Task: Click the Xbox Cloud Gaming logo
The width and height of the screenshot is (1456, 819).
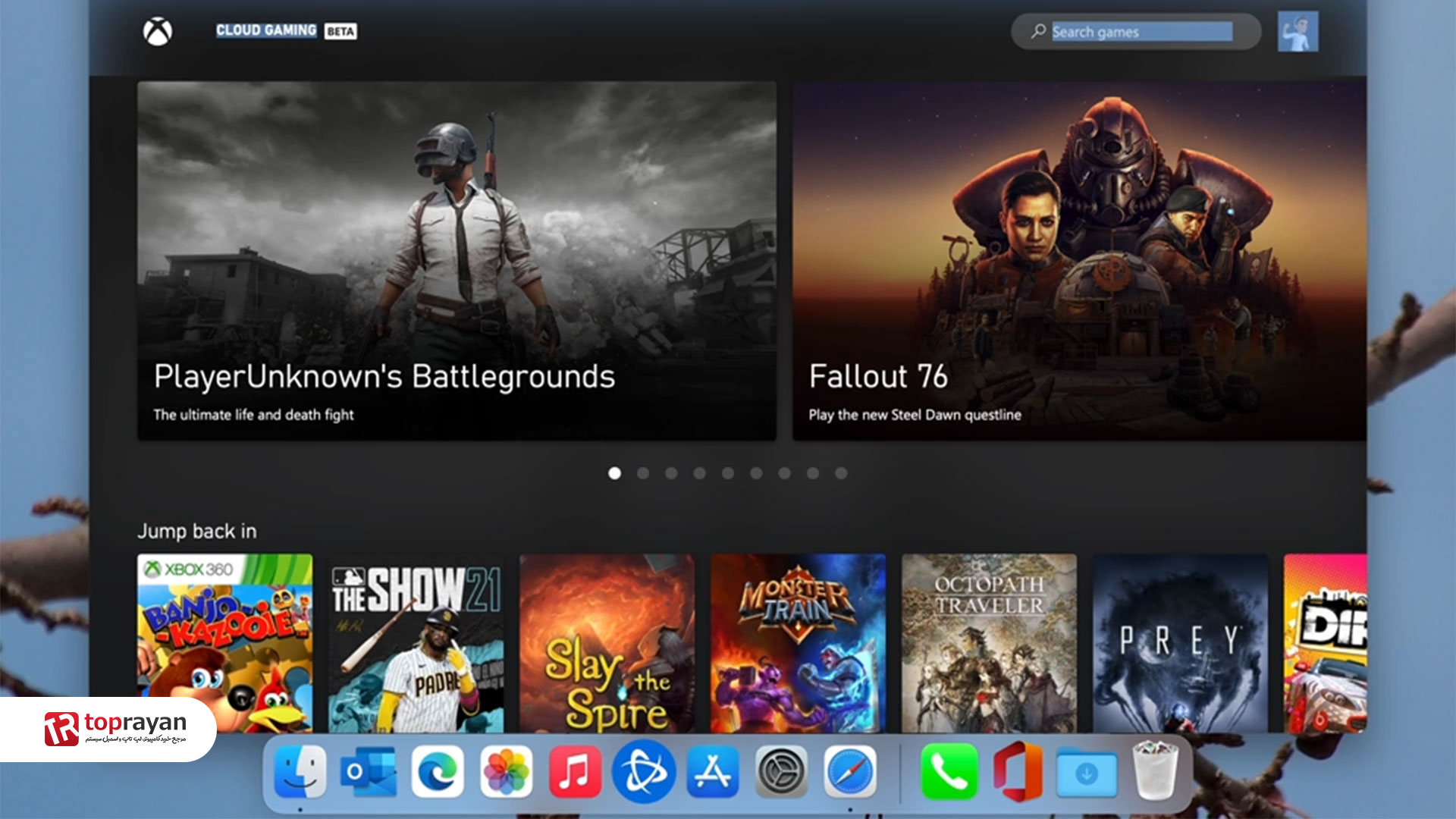Action: [155, 30]
